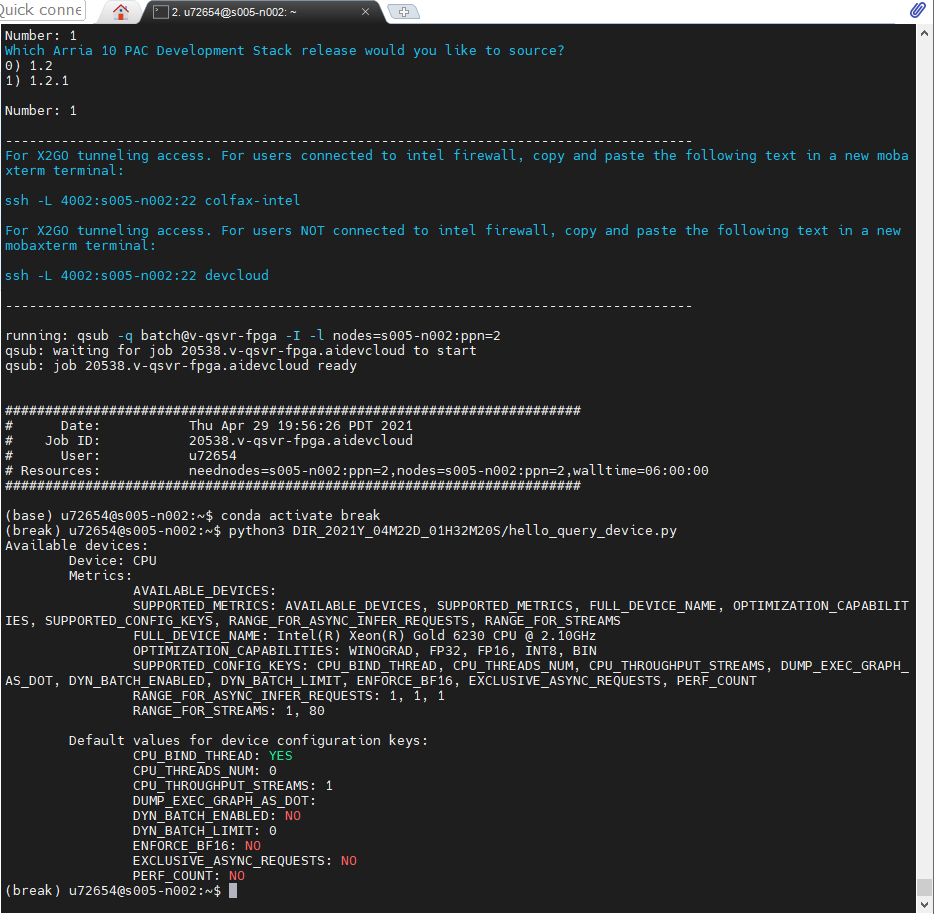The image size is (934, 914).
Task: Click the paperclip attachment icon
Action: 917,10
